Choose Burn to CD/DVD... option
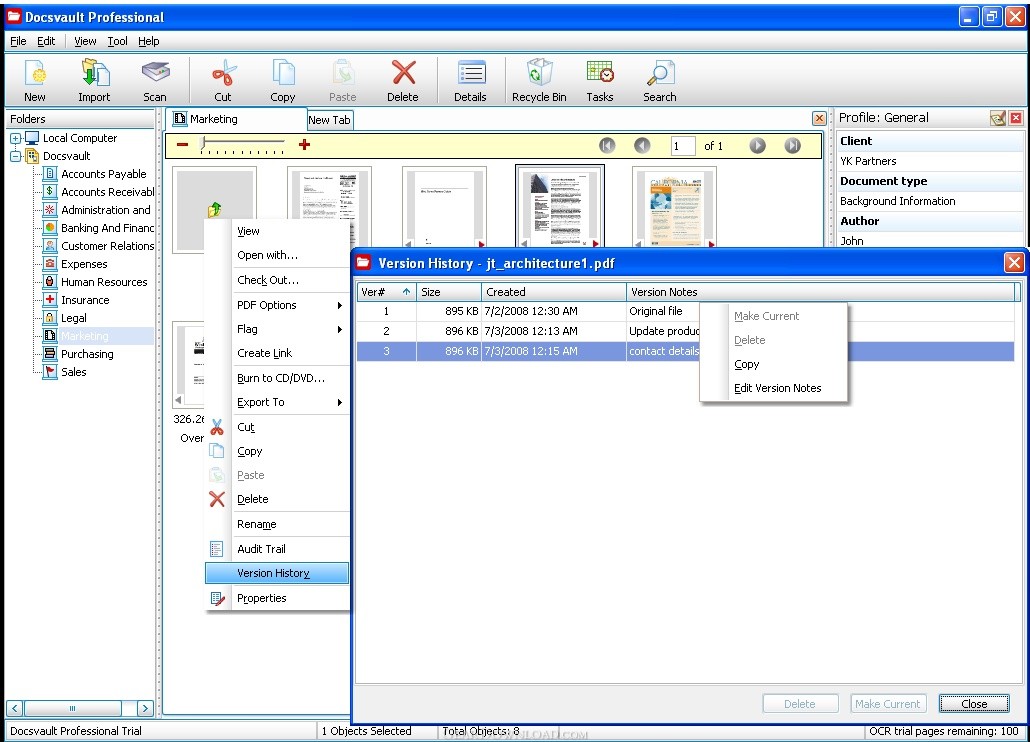 tap(277, 378)
